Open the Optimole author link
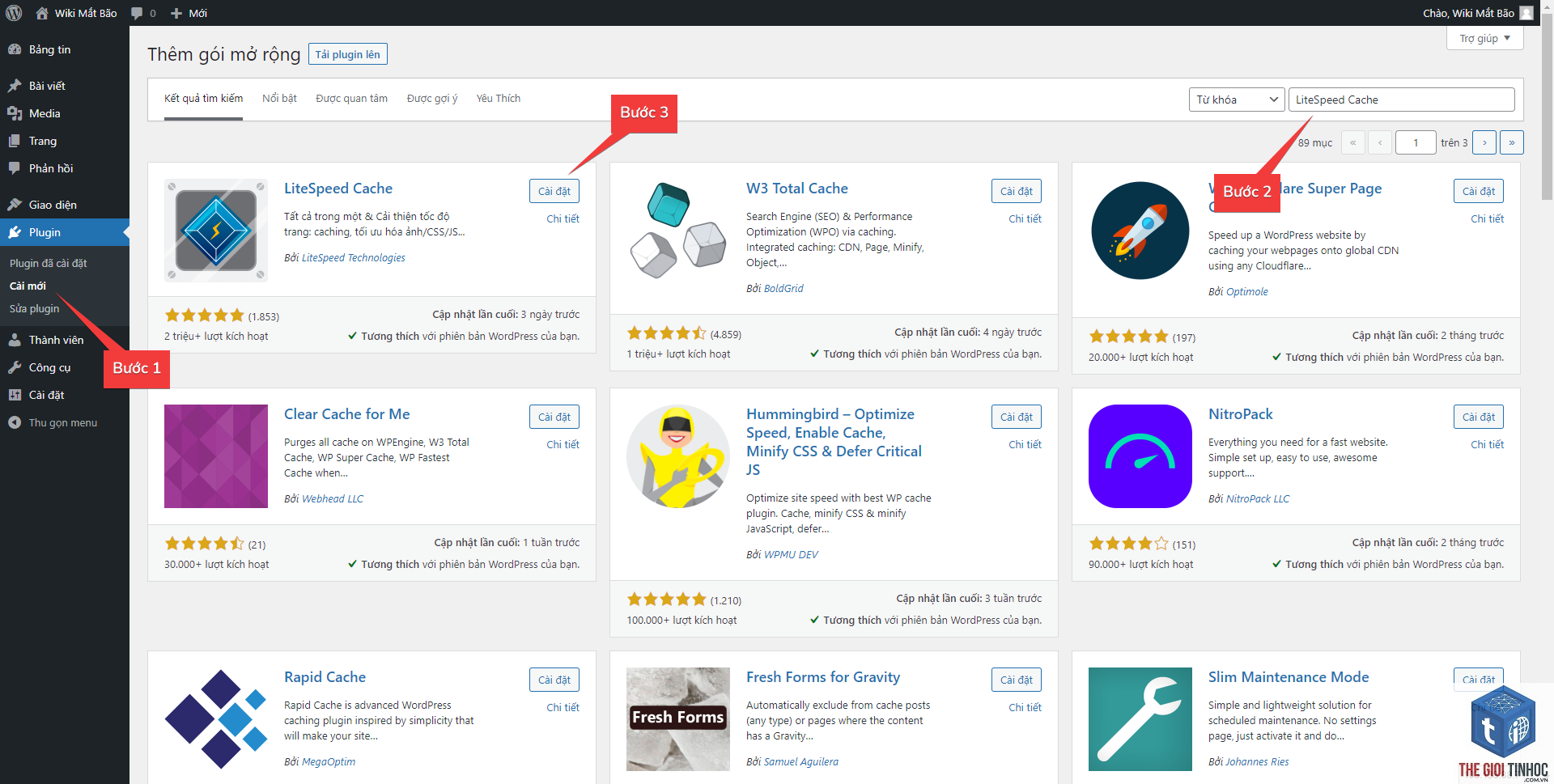This screenshot has height=784, width=1554. 1247,291
